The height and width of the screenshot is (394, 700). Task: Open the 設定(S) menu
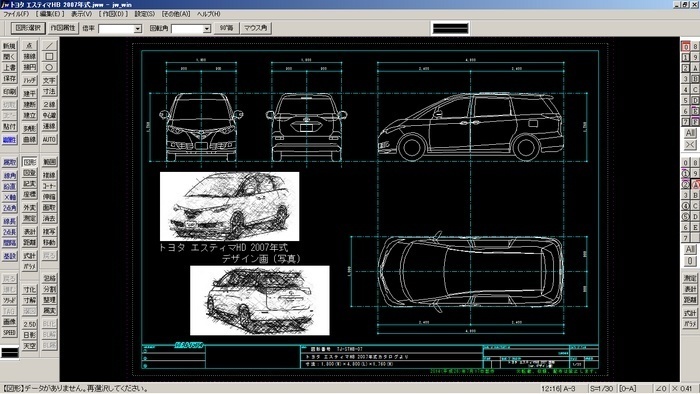pos(145,14)
